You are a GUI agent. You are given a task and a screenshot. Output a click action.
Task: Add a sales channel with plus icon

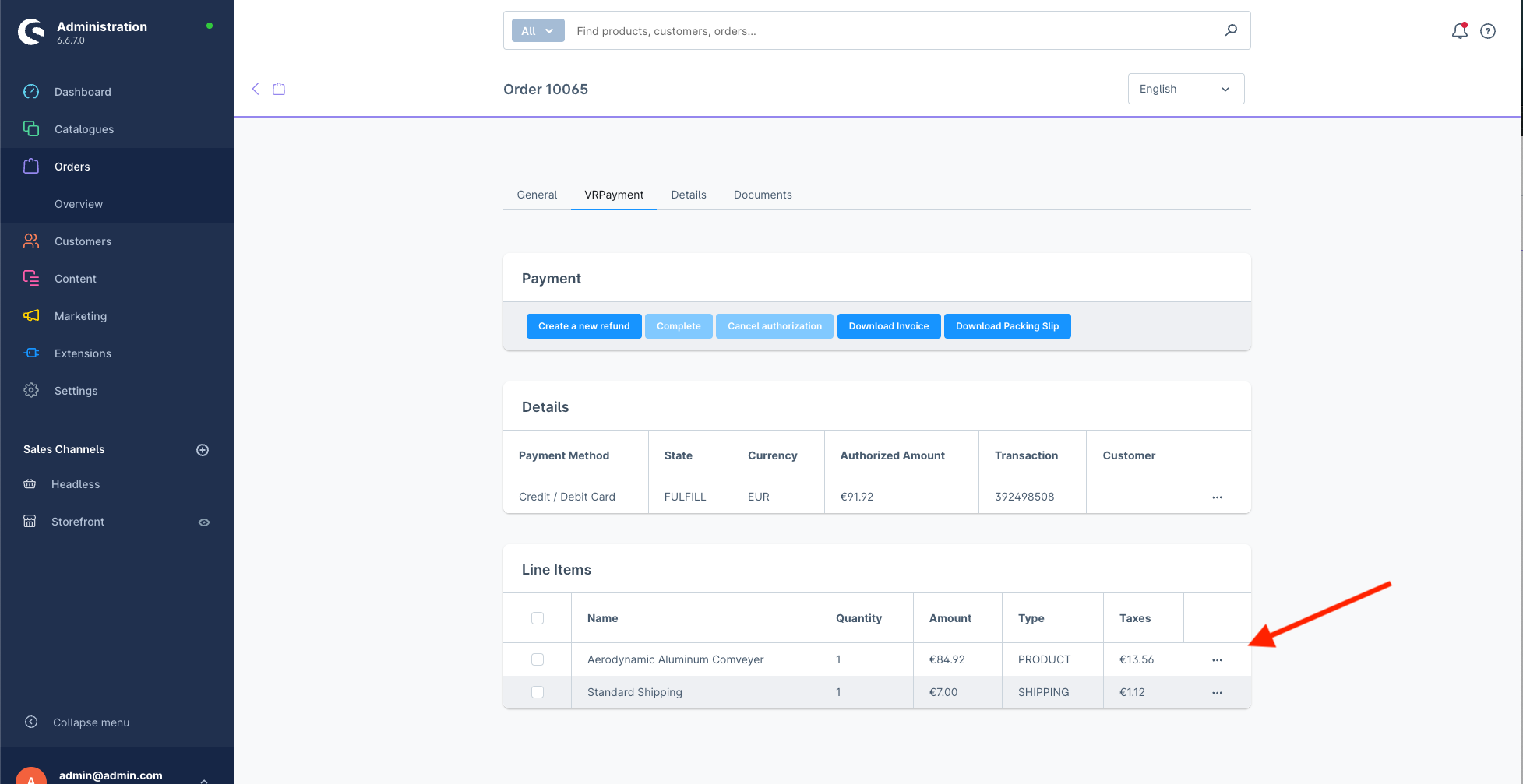203,450
